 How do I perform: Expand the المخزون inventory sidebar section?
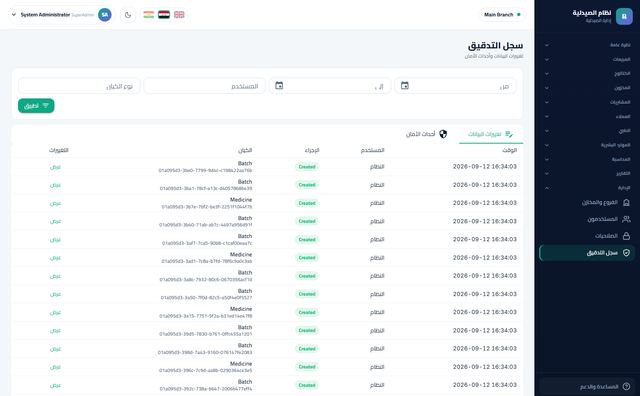click(x=587, y=88)
